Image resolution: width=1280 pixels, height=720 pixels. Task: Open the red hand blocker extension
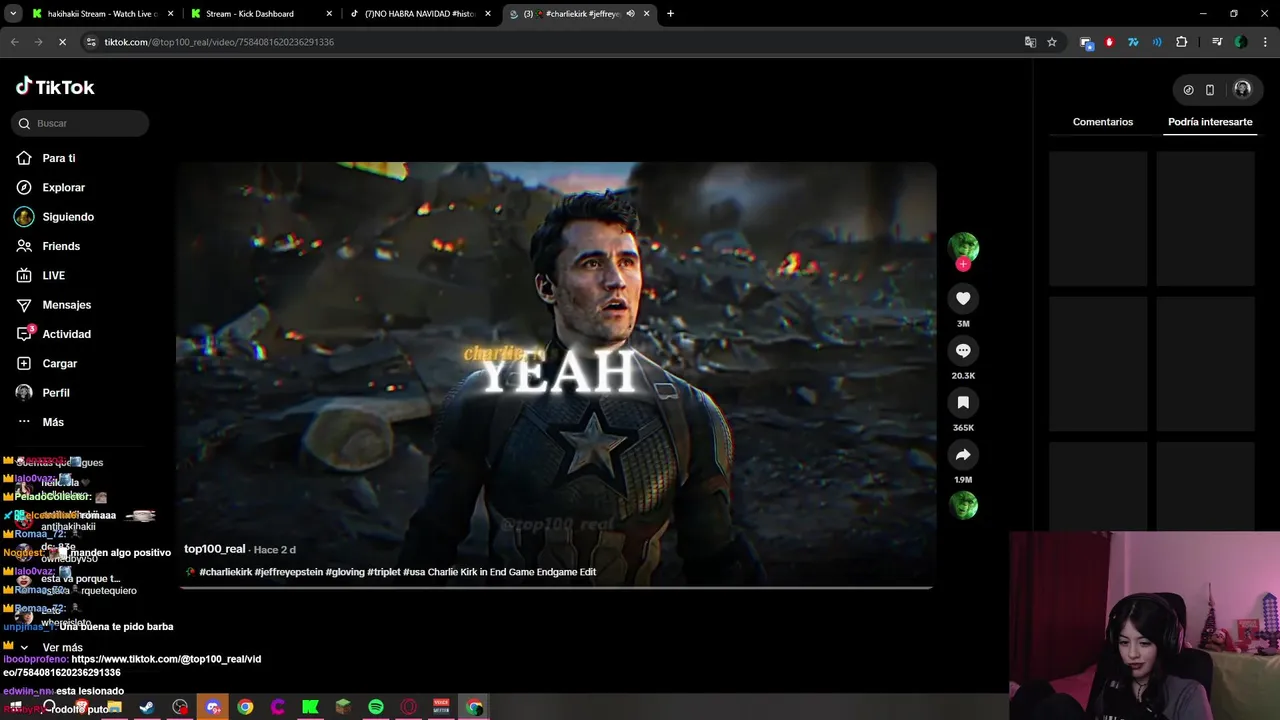pyautogui.click(x=1109, y=42)
